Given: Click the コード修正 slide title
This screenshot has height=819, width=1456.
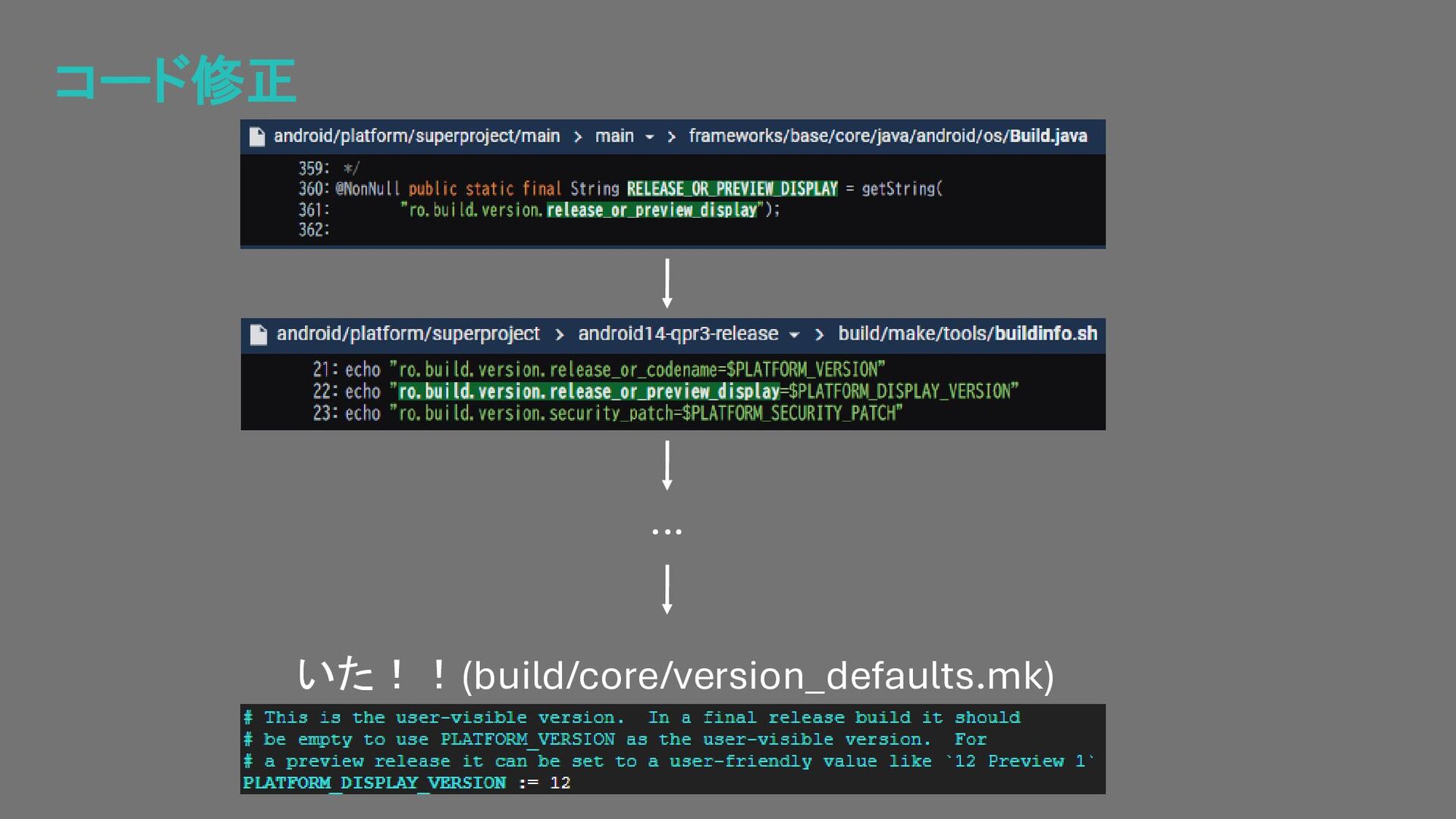Looking at the screenshot, I should tap(175, 80).
